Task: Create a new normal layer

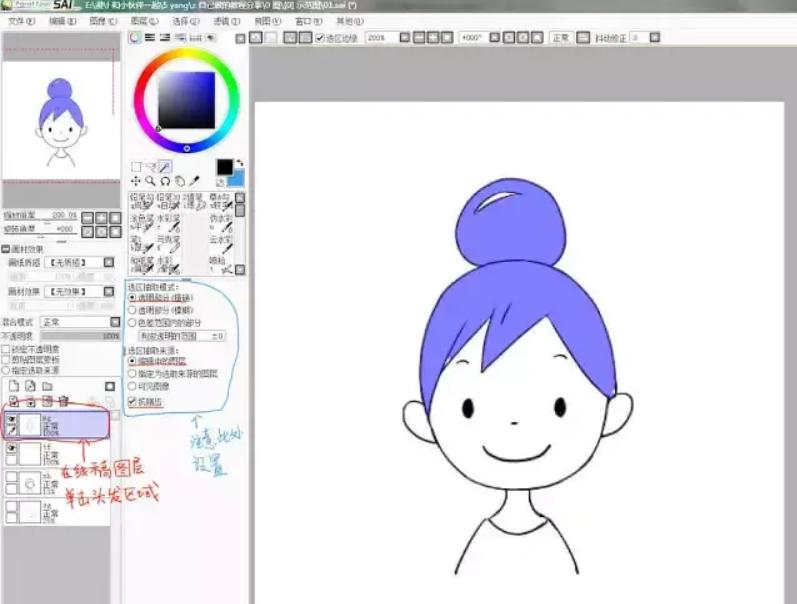Action: (14, 386)
